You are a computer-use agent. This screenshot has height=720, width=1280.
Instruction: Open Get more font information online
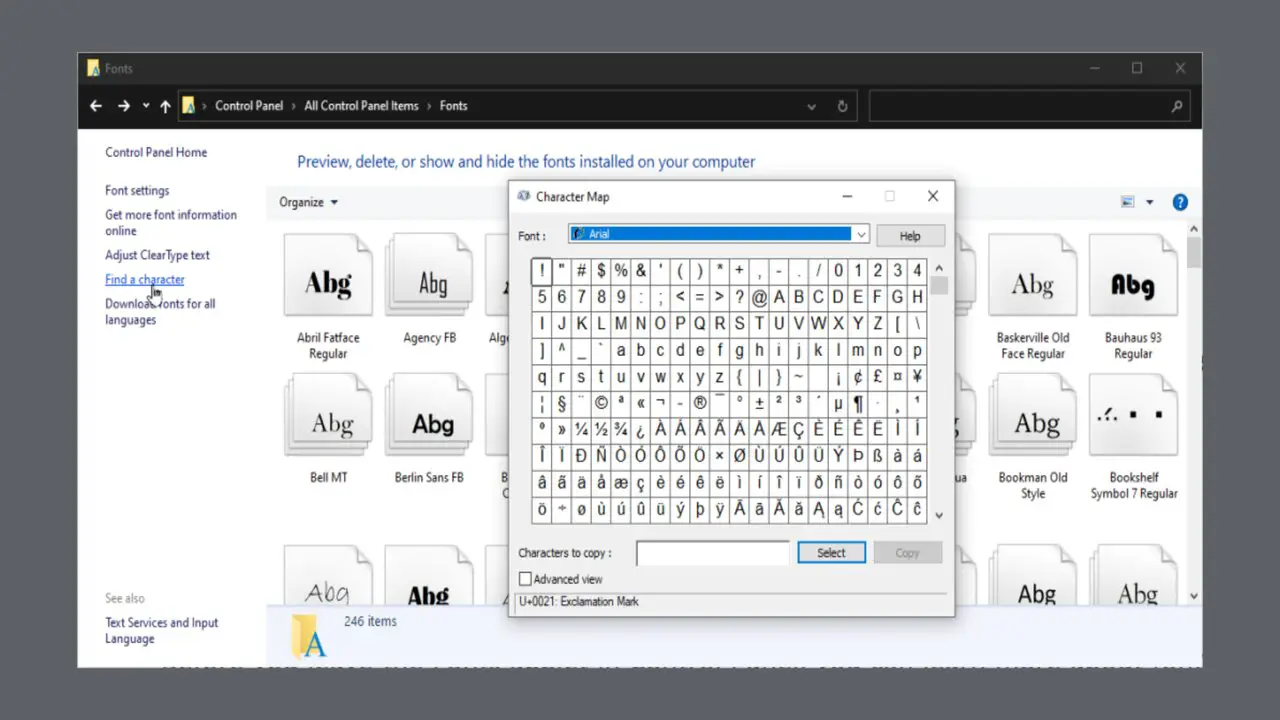click(171, 222)
